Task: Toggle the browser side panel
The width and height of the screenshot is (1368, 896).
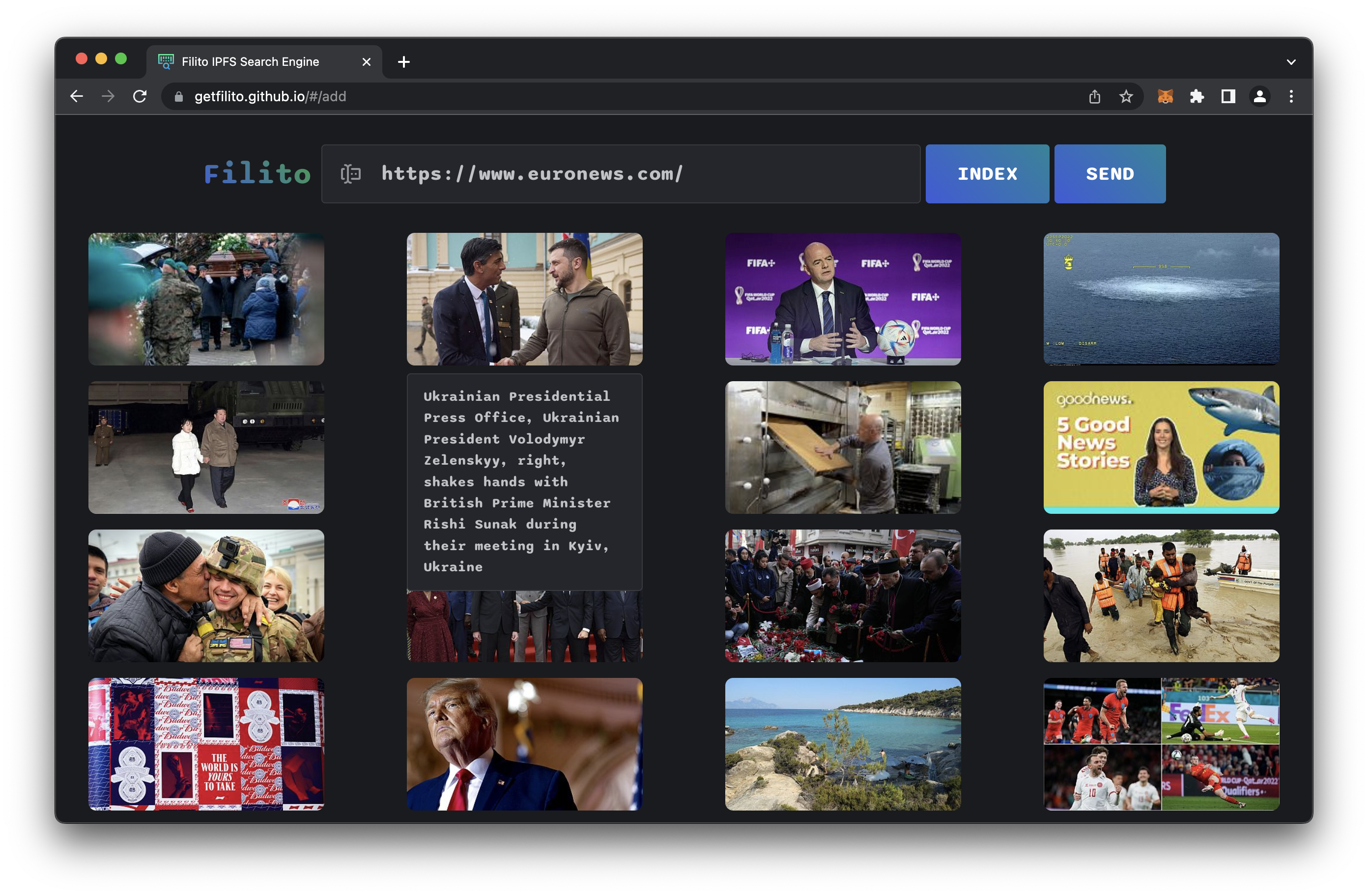Action: (1228, 97)
